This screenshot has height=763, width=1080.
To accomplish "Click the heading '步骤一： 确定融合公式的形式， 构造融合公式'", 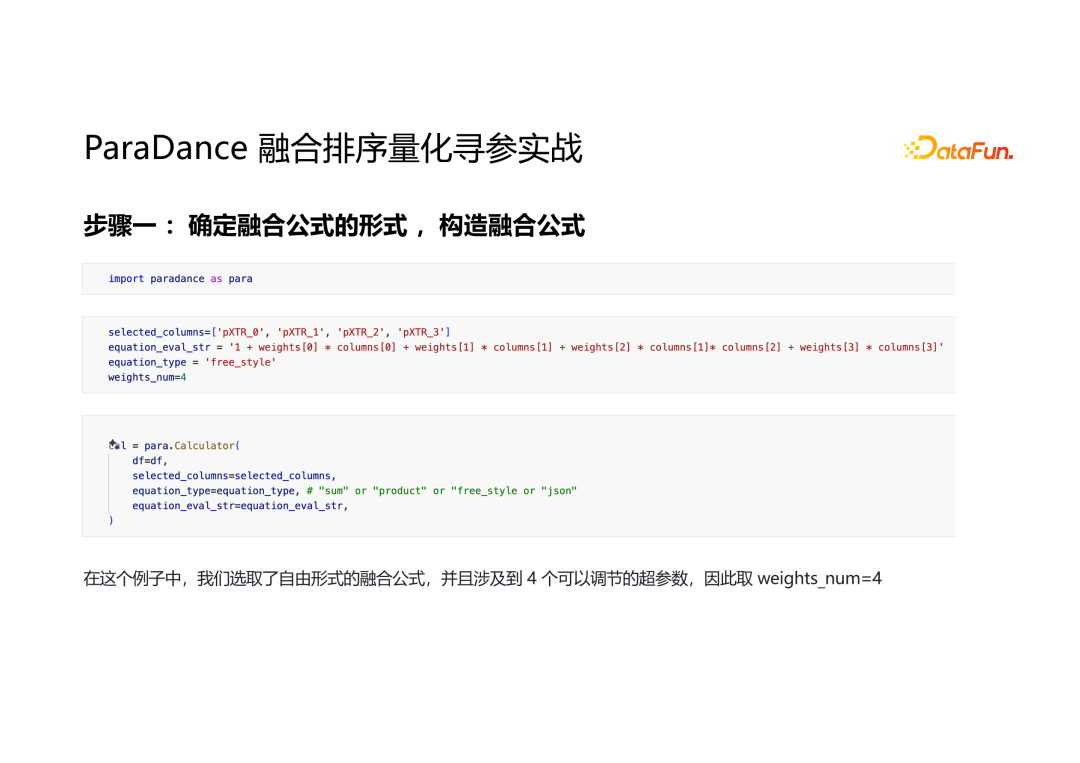I will tap(334, 226).
